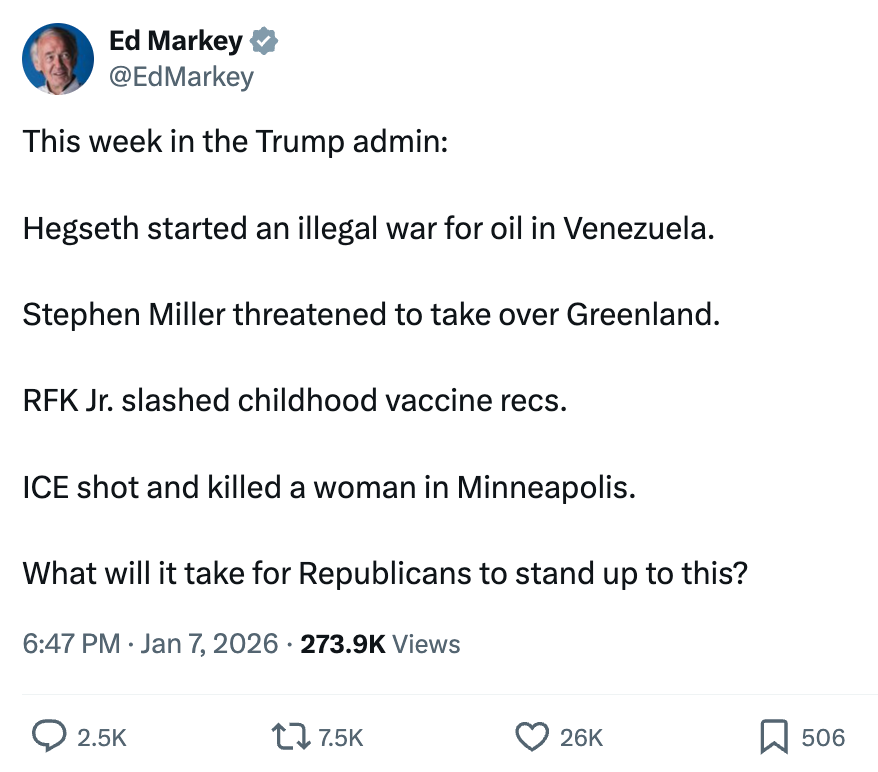This screenshot has width=878, height=772.
Task: Click the 6:47 PM time label
Action: pyautogui.click(x=70, y=644)
